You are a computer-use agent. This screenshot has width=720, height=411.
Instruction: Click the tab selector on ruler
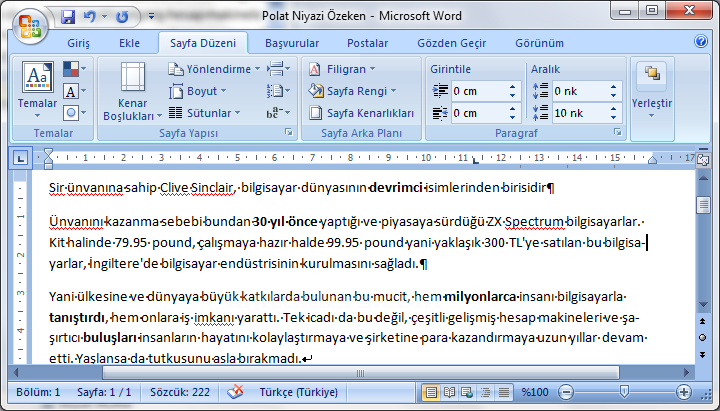click(20, 158)
